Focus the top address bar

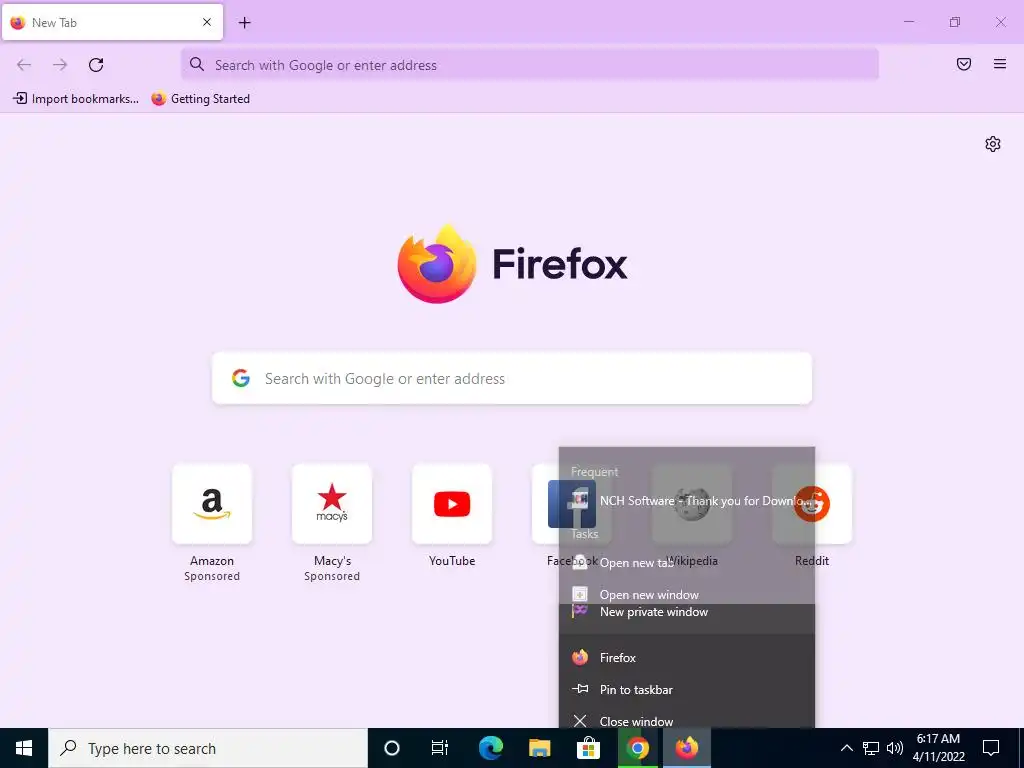[530, 65]
